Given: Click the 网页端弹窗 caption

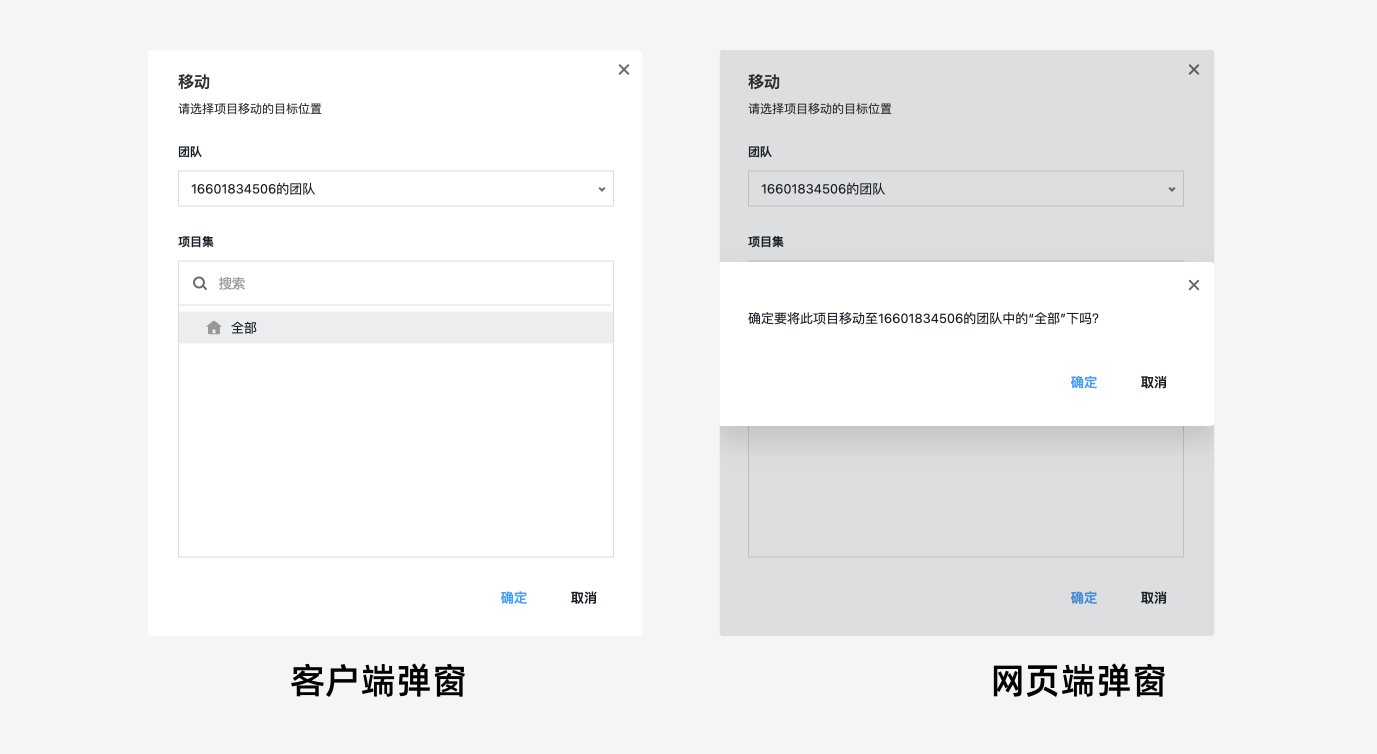Looking at the screenshot, I should (1079, 681).
